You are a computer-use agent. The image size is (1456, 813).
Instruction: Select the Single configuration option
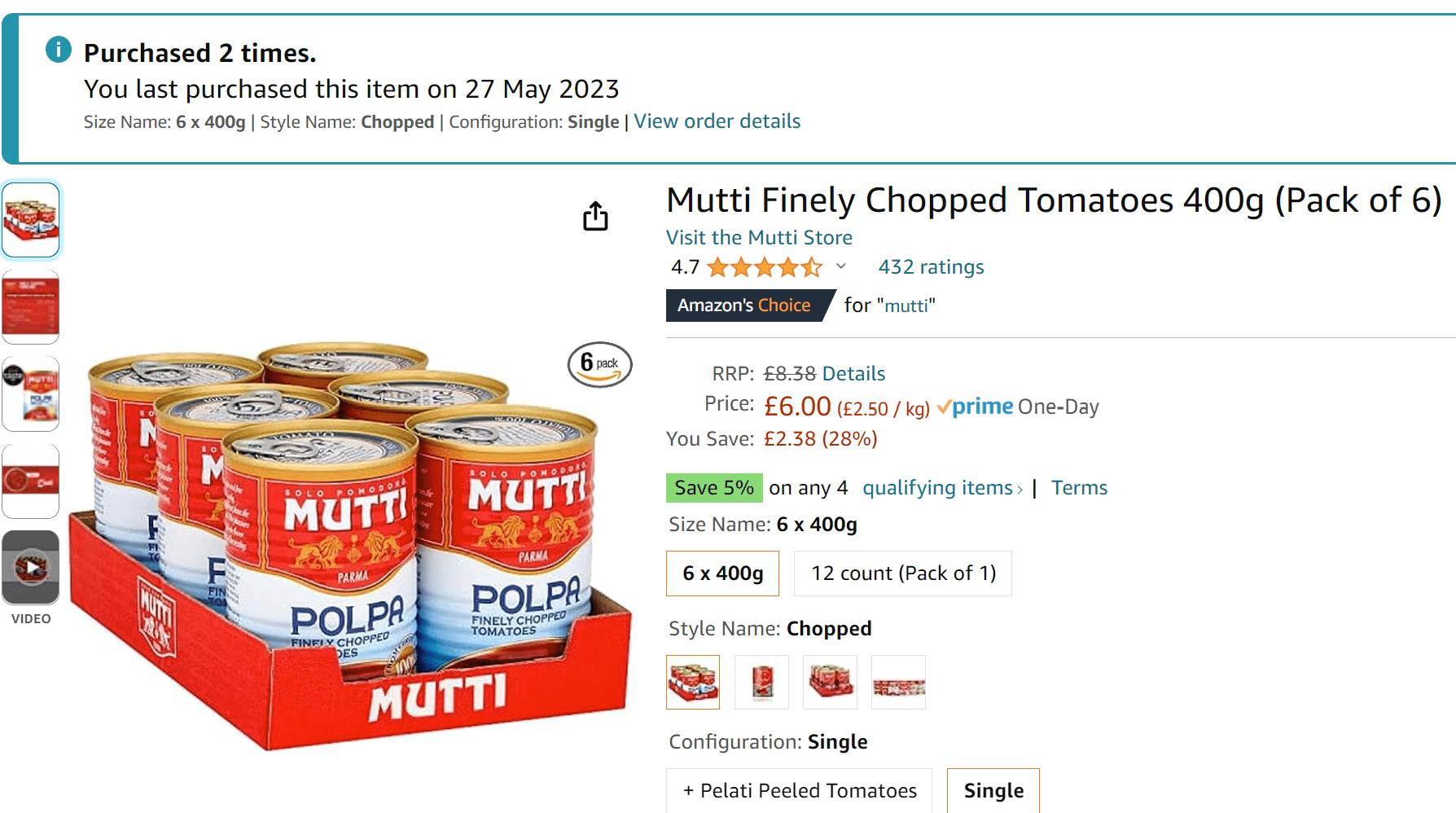993,790
